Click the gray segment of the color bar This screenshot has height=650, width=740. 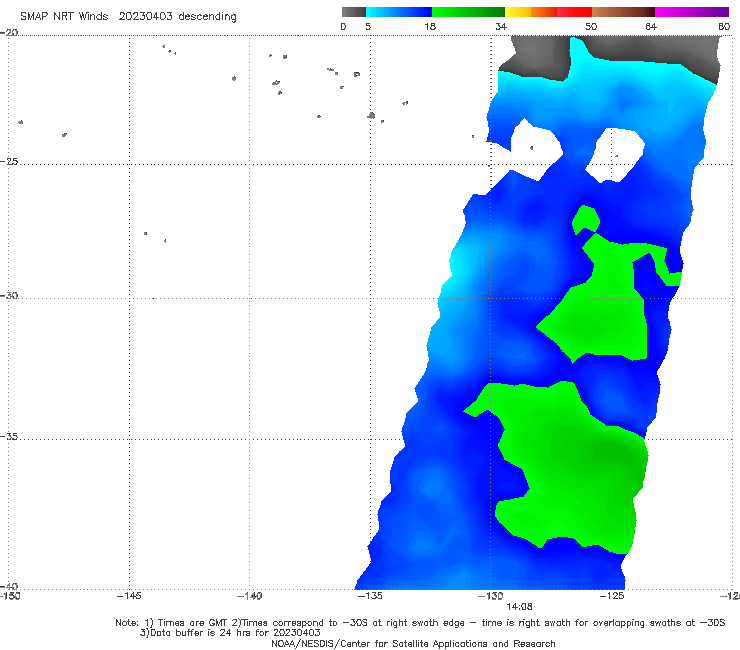tap(353, 12)
